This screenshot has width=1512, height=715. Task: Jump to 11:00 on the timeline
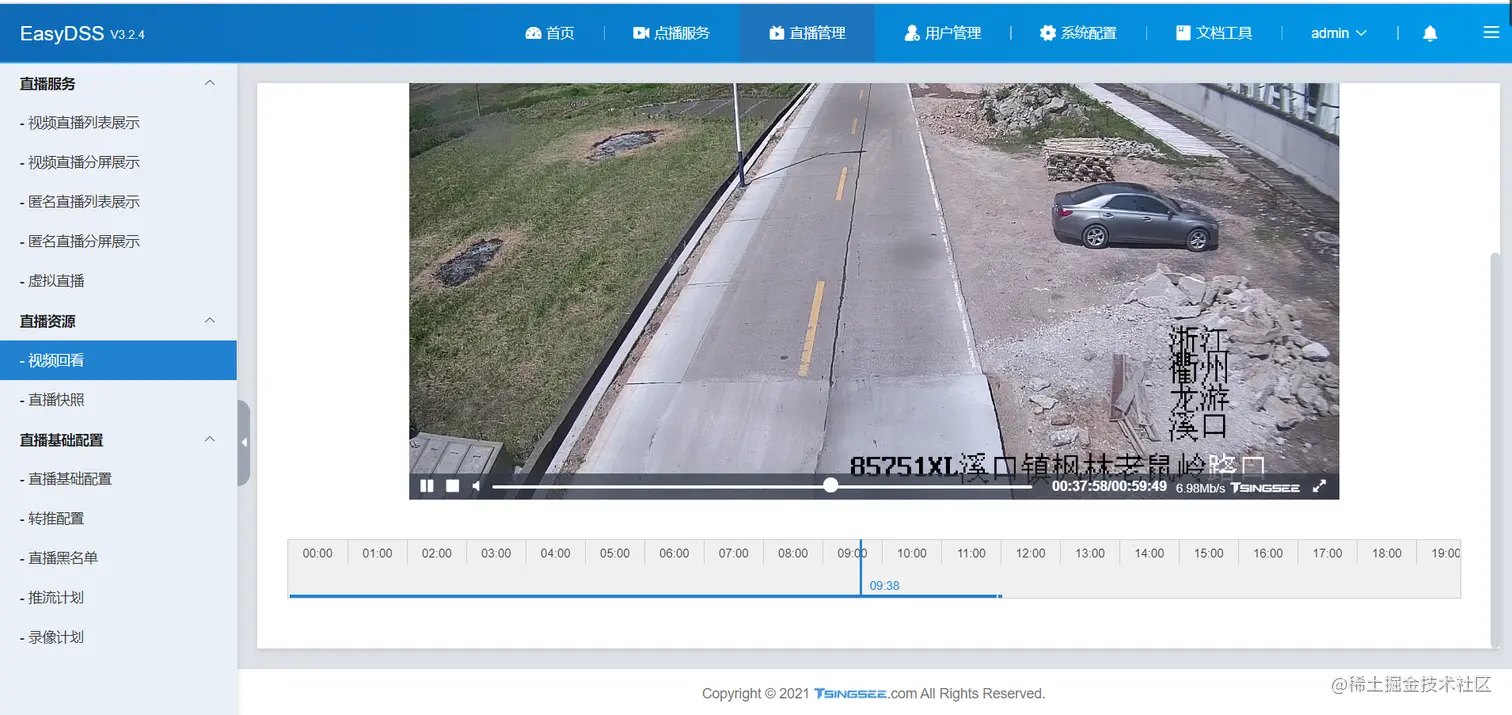tap(971, 553)
